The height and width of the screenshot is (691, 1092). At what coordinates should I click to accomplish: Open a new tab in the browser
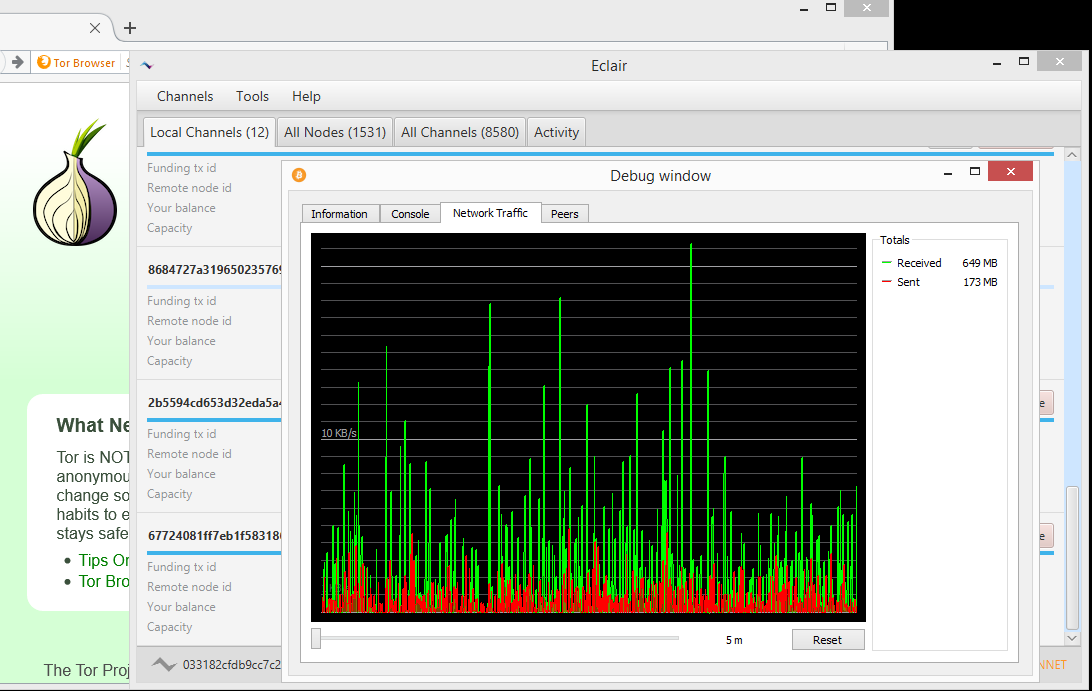[x=130, y=28]
